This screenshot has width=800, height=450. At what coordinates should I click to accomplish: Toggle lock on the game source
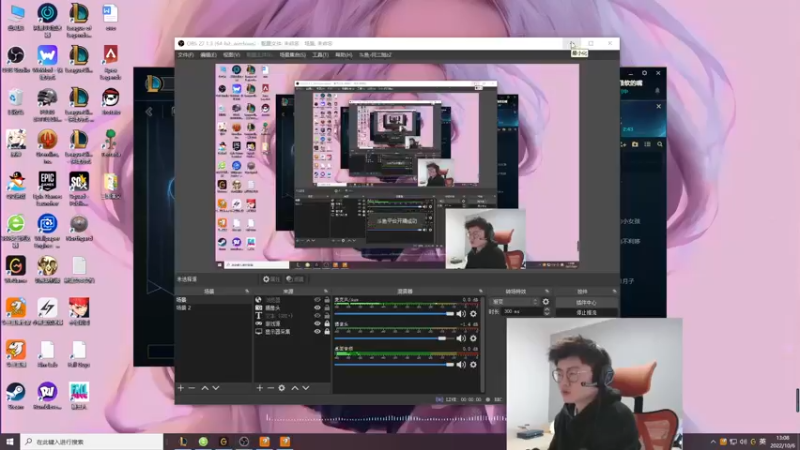point(327,323)
